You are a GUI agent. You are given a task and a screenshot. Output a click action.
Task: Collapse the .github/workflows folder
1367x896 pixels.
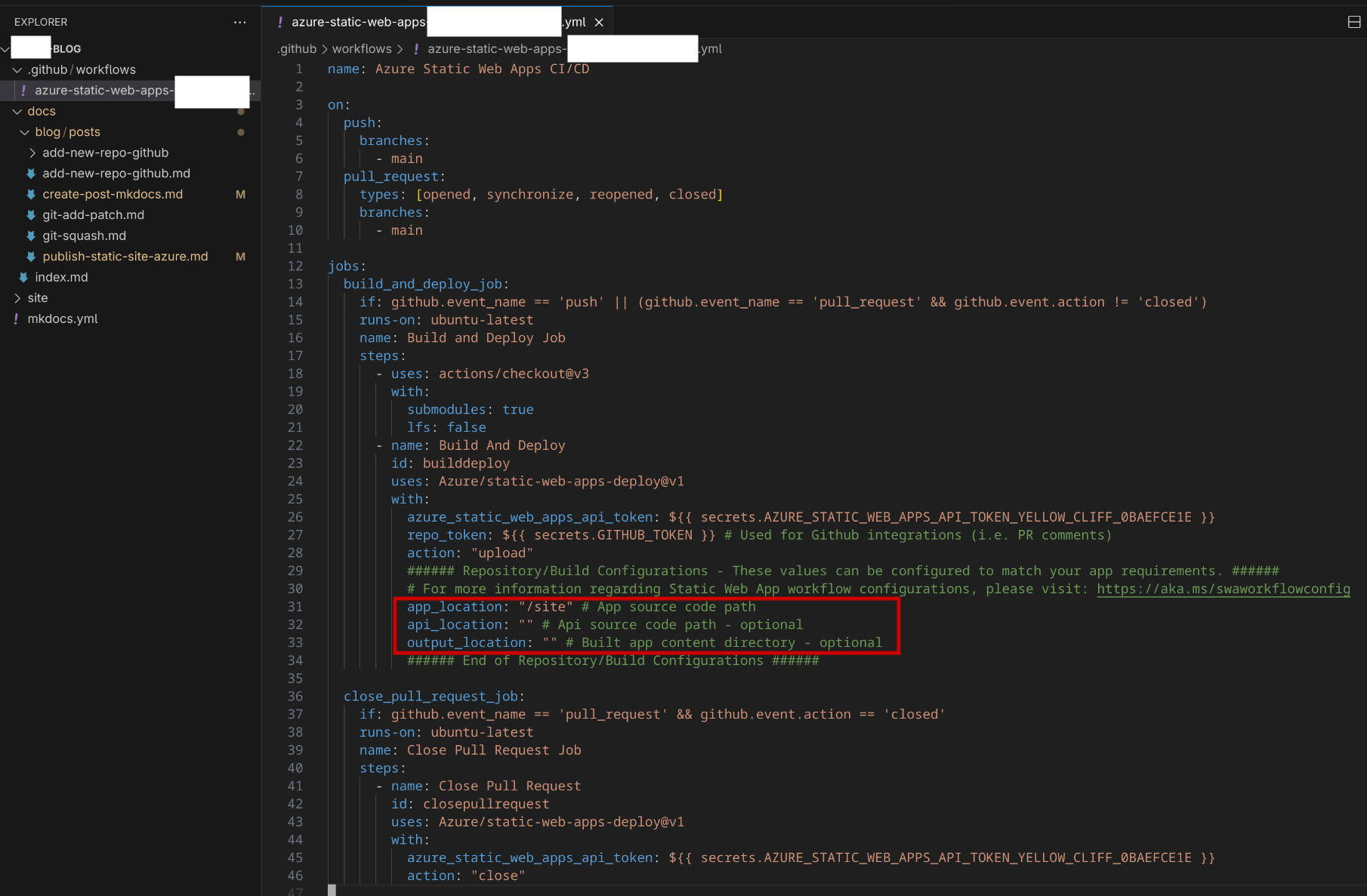[x=17, y=69]
